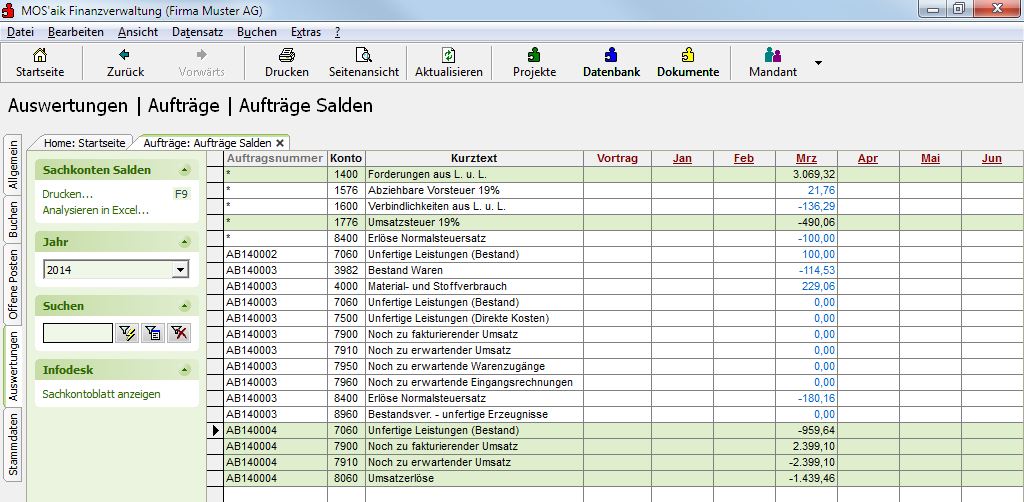Collapse the Sachkonten Salden panel
The height and width of the screenshot is (502, 1024).
(x=185, y=170)
